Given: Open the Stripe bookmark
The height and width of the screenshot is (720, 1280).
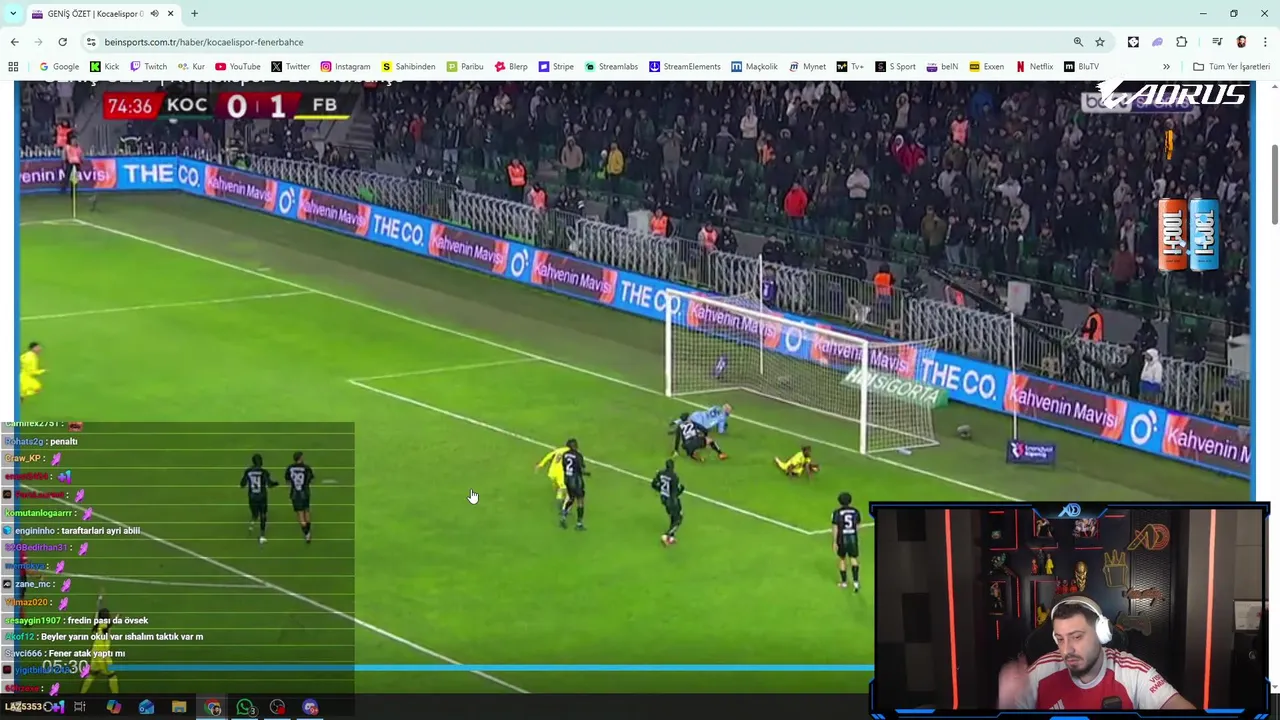Looking at the screenshot, I should coord(556,67).
